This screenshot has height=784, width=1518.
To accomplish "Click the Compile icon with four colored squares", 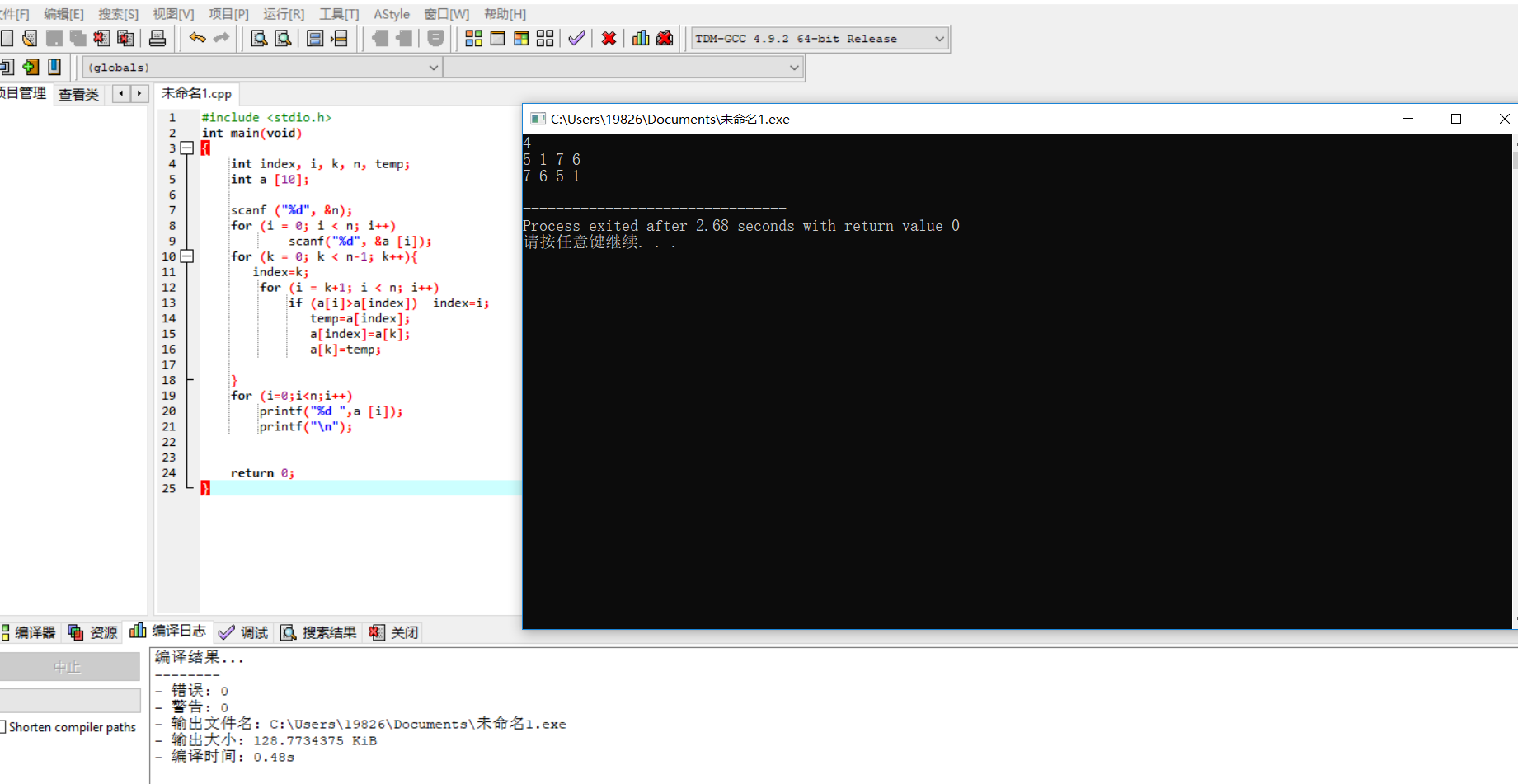I will 473,38.
